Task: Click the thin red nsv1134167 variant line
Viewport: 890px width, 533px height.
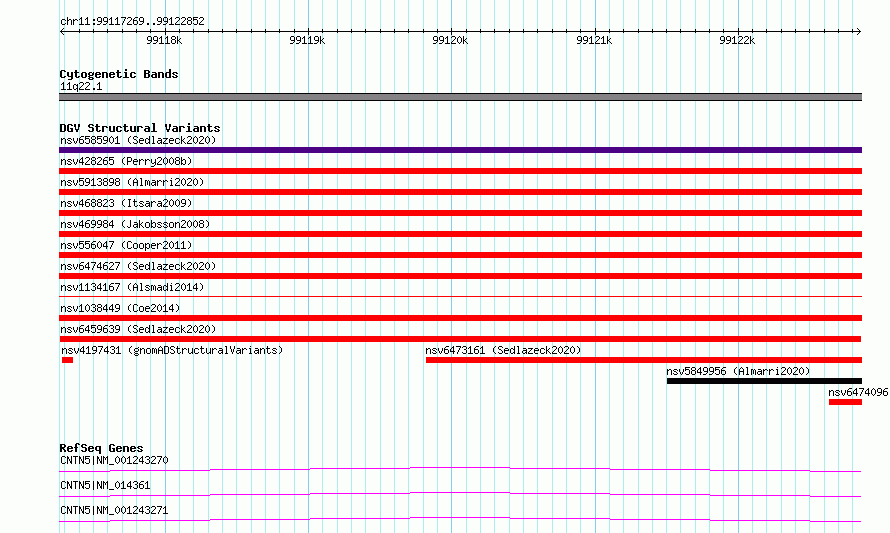Action: pos(460,296)
